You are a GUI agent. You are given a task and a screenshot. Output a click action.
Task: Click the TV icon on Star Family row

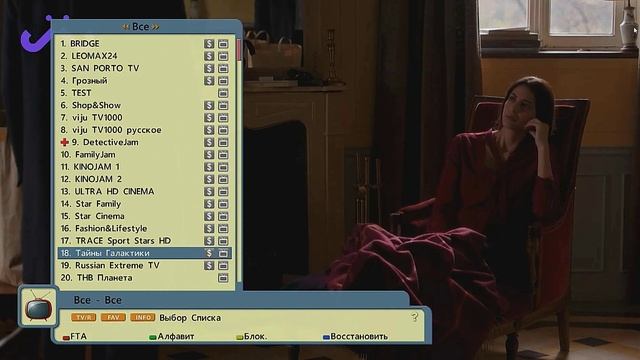click(x=223, y=204)
